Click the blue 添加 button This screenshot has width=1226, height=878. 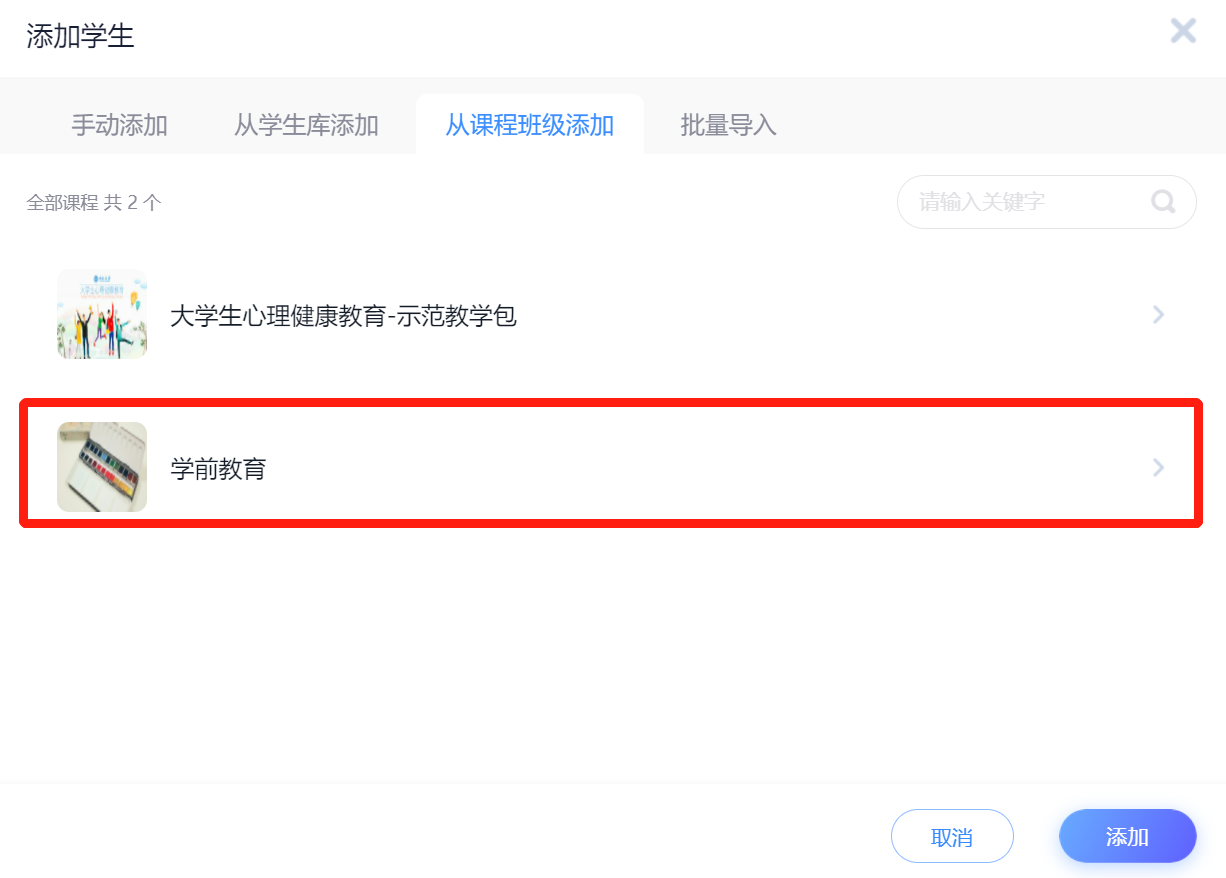pyautogui.click(x=1127, y=836)
